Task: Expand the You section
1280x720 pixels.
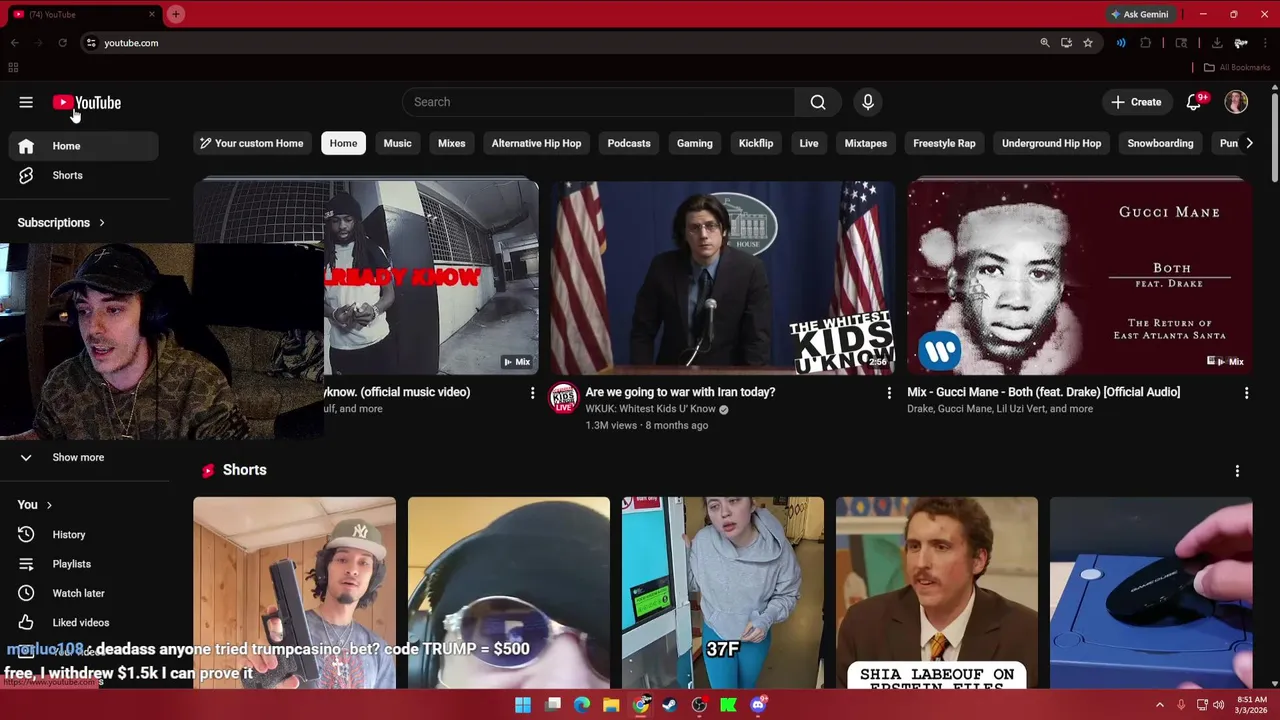Action: (35, 505)
